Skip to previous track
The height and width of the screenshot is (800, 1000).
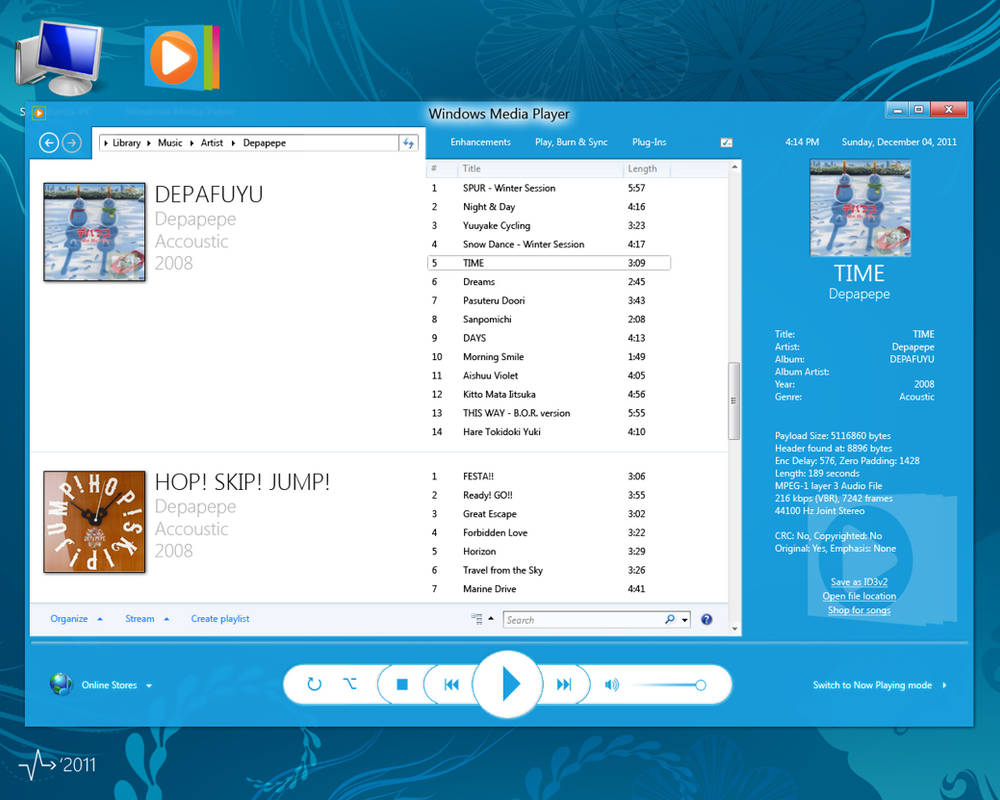[x=452, y=685]
